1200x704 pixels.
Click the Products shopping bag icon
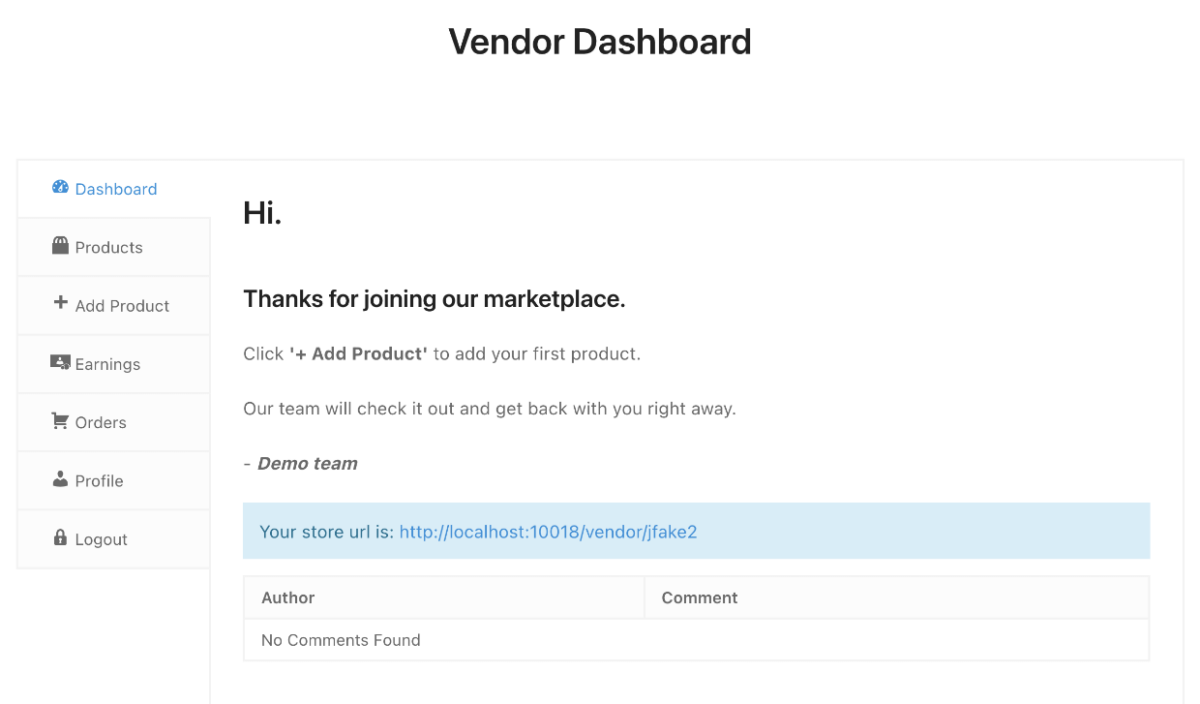pyautogui.click(x=60, y=246)
